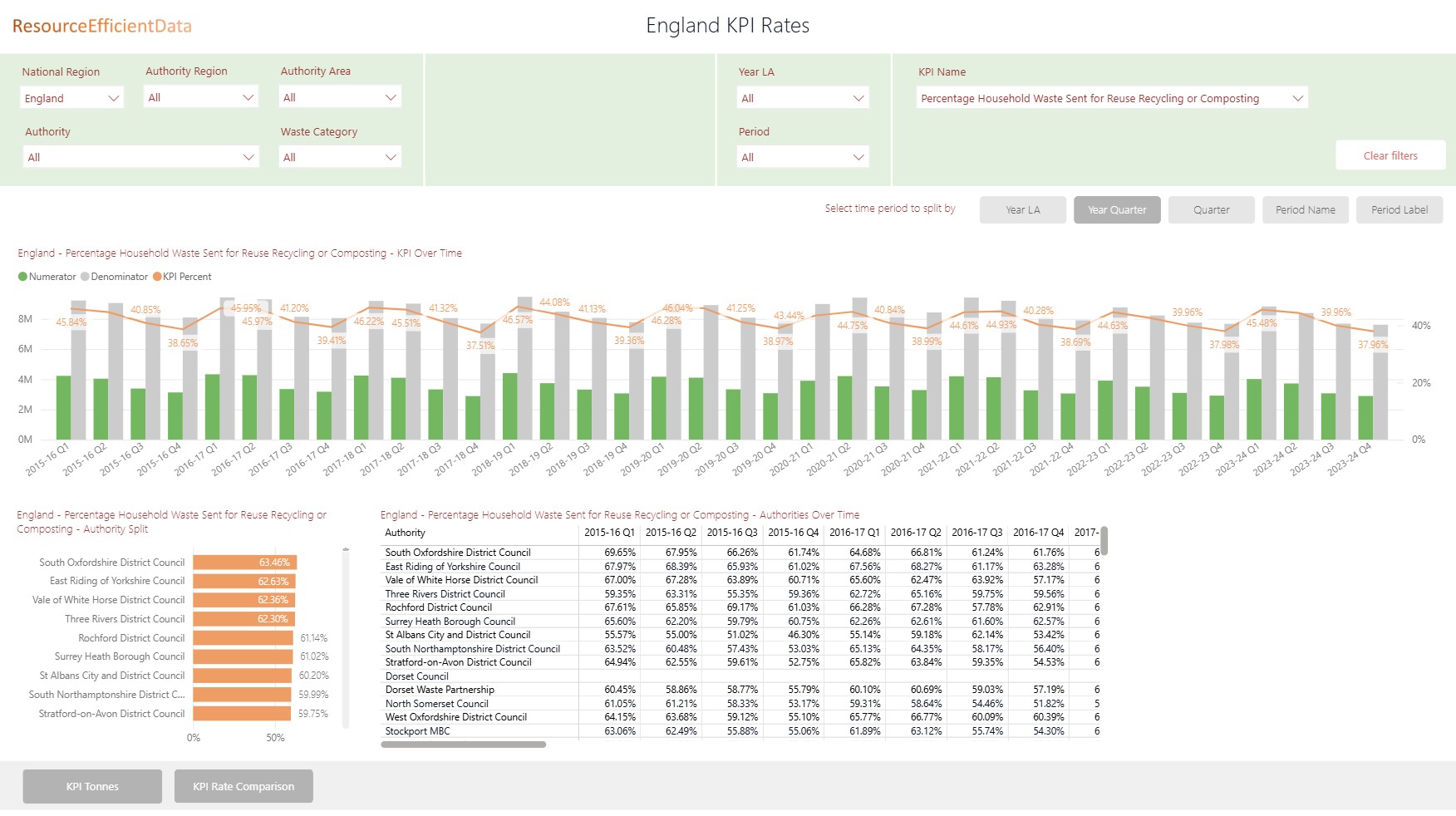Viewport: 1456px width, 816px height.
Task: Open the National Region dropdown
Action: pos(71,98)
